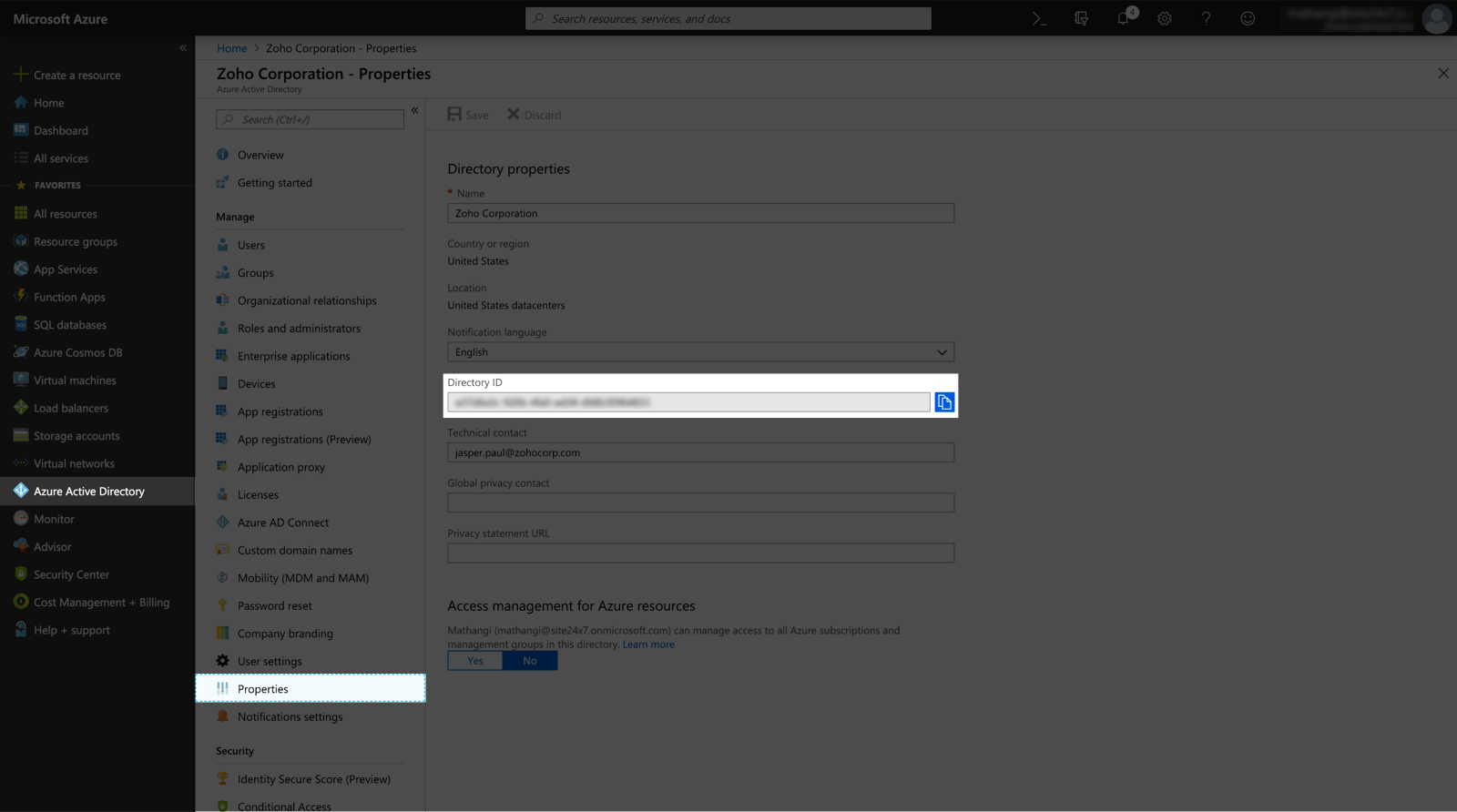Select Yes for access management

(x=474, y=661)
